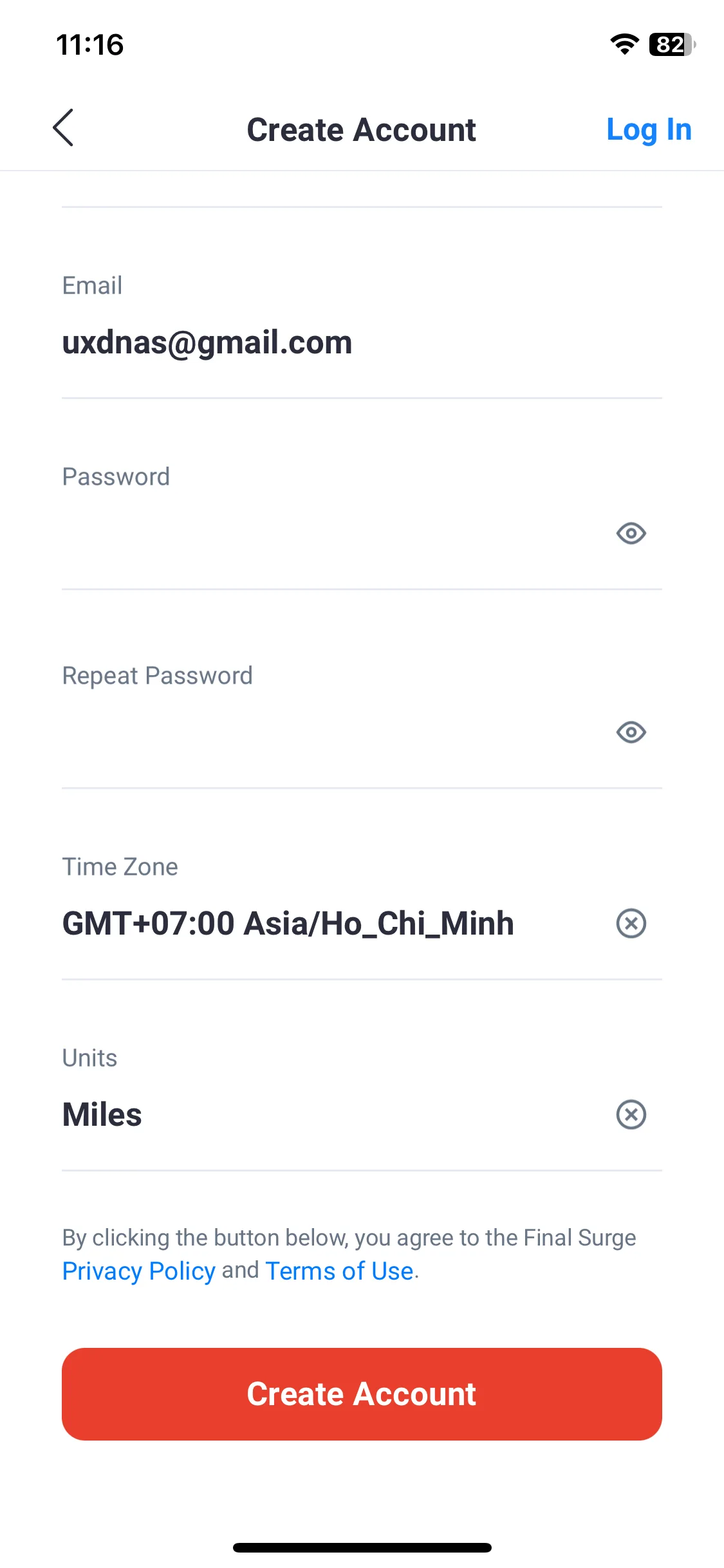Tap the clock showing 11:16

point(89,45)
